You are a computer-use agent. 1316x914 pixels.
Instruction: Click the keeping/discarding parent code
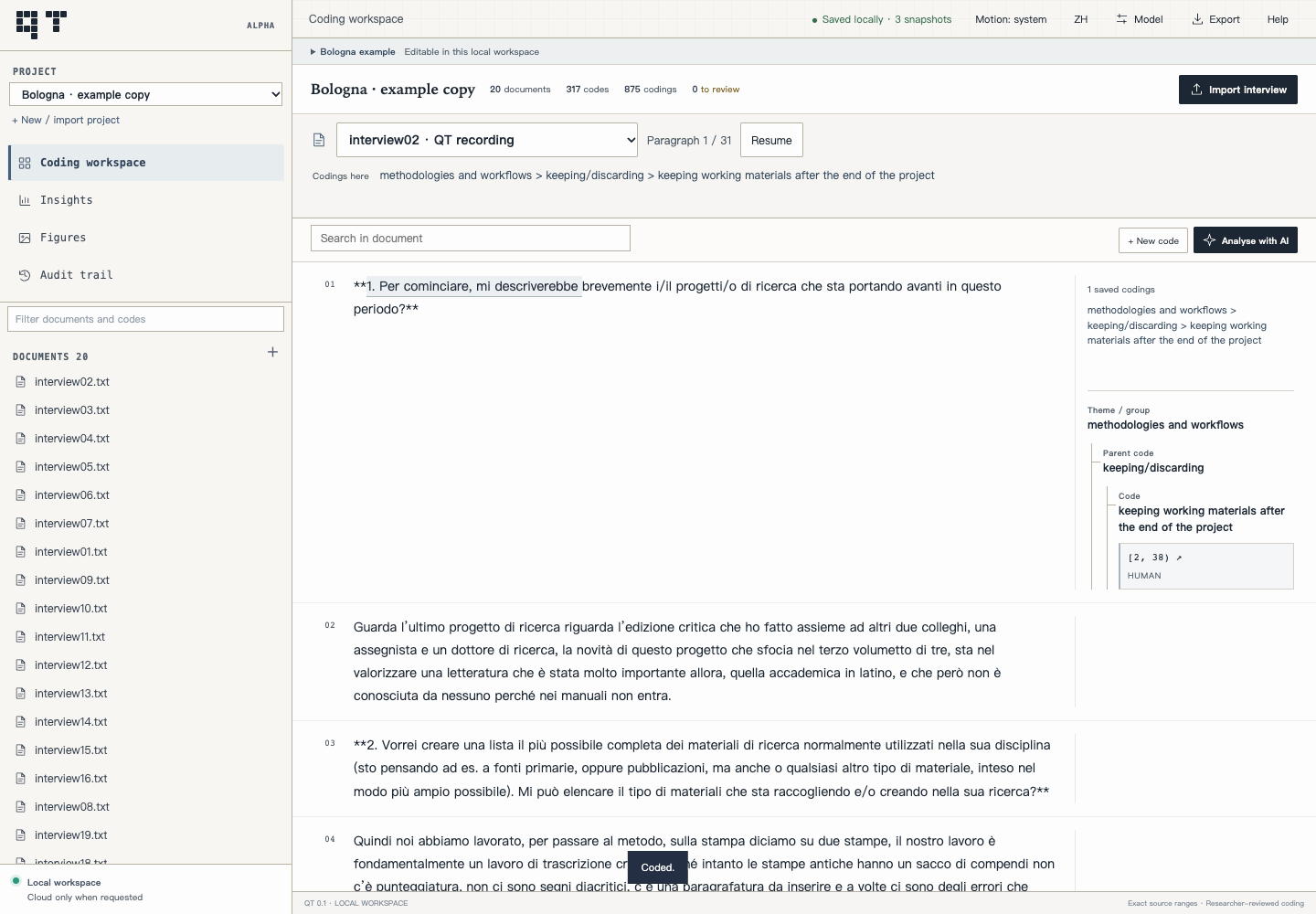click(1153, 468)
